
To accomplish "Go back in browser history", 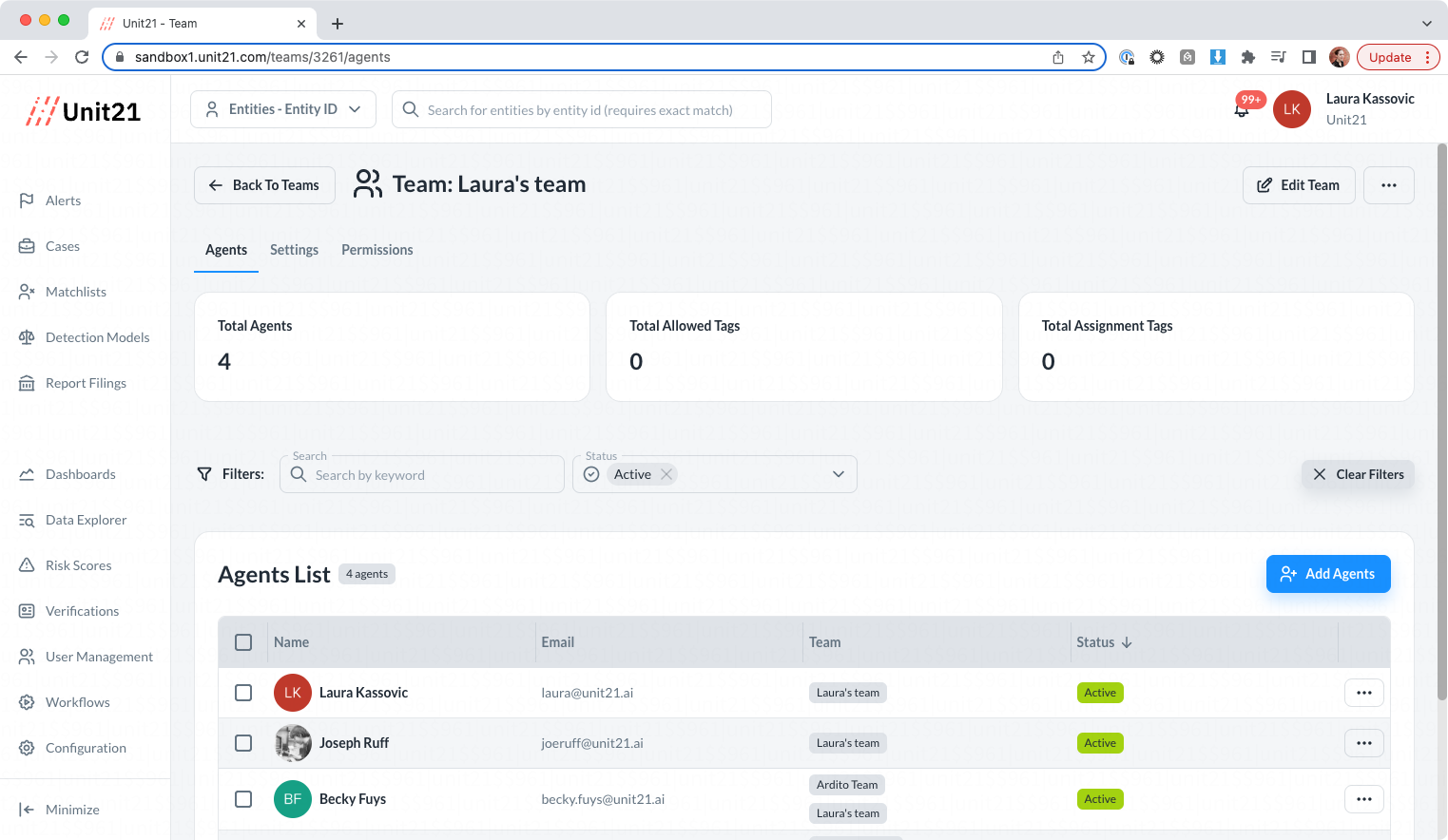I will coord(21,57).
